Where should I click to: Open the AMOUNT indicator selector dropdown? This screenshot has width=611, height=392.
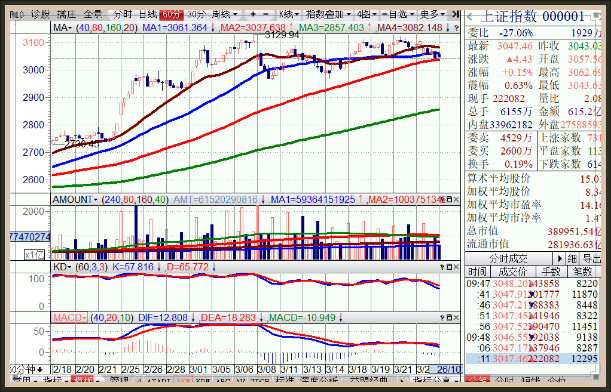(x=75, y=200)
